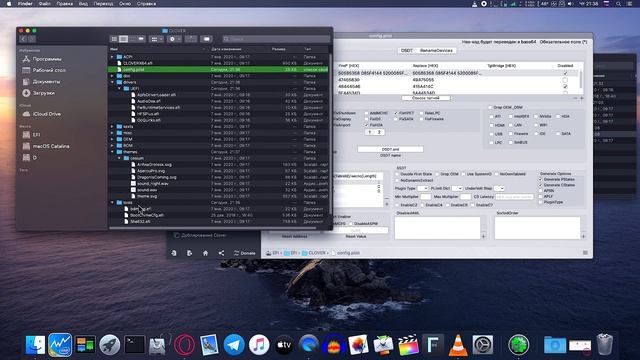Click Finder search field
640x360 pixels.
click(276, 39)
